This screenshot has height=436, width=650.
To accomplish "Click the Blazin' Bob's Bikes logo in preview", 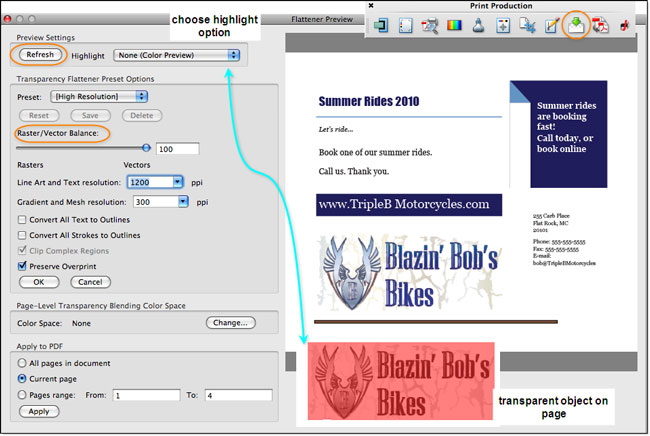I will coord(410,273).
